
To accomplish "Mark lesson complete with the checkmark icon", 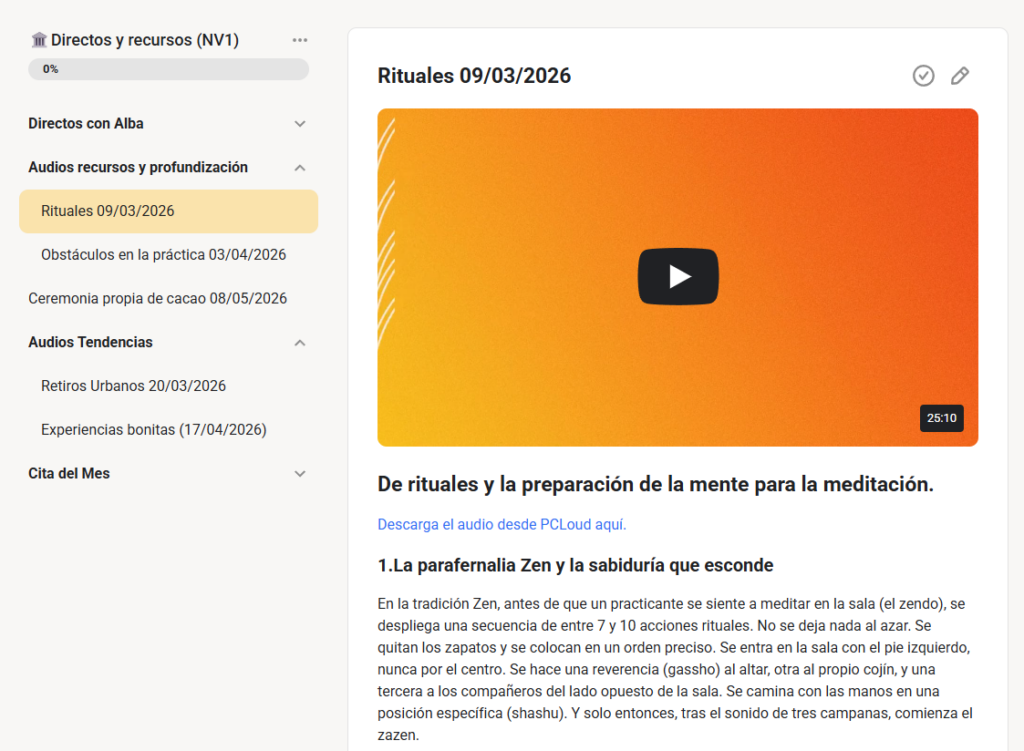I will click(923, 76).
